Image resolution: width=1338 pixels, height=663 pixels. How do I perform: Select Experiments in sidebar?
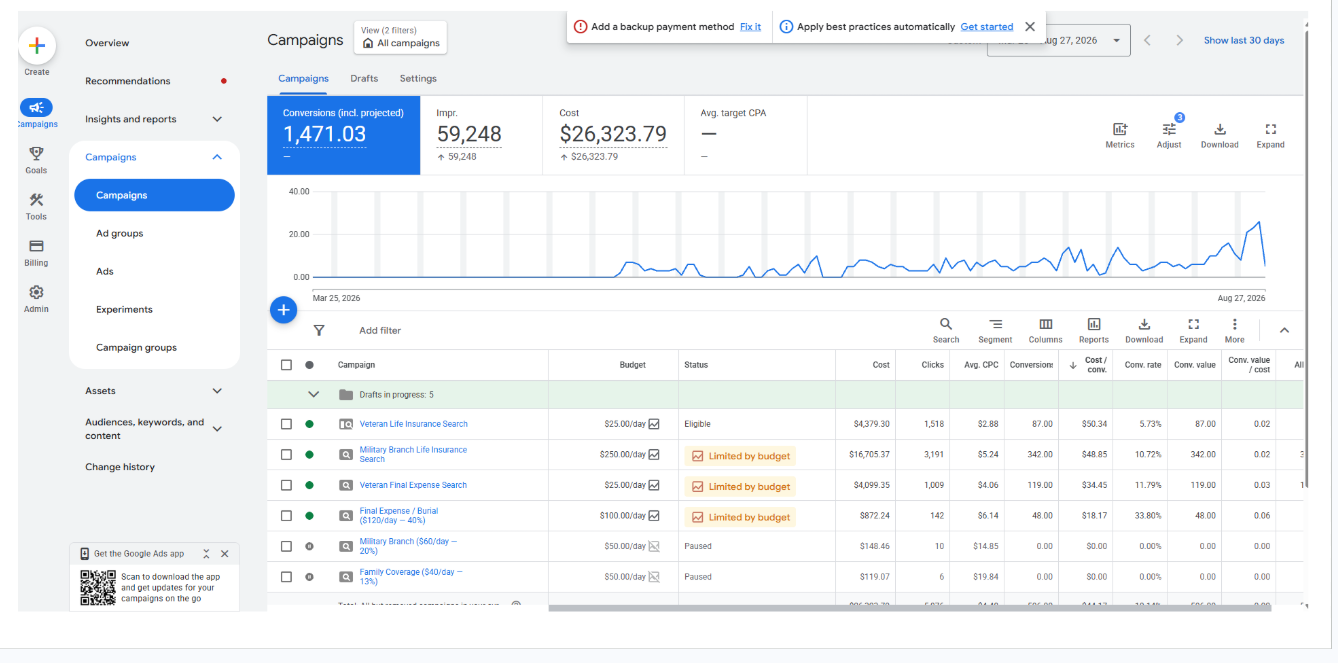[125, 309]
